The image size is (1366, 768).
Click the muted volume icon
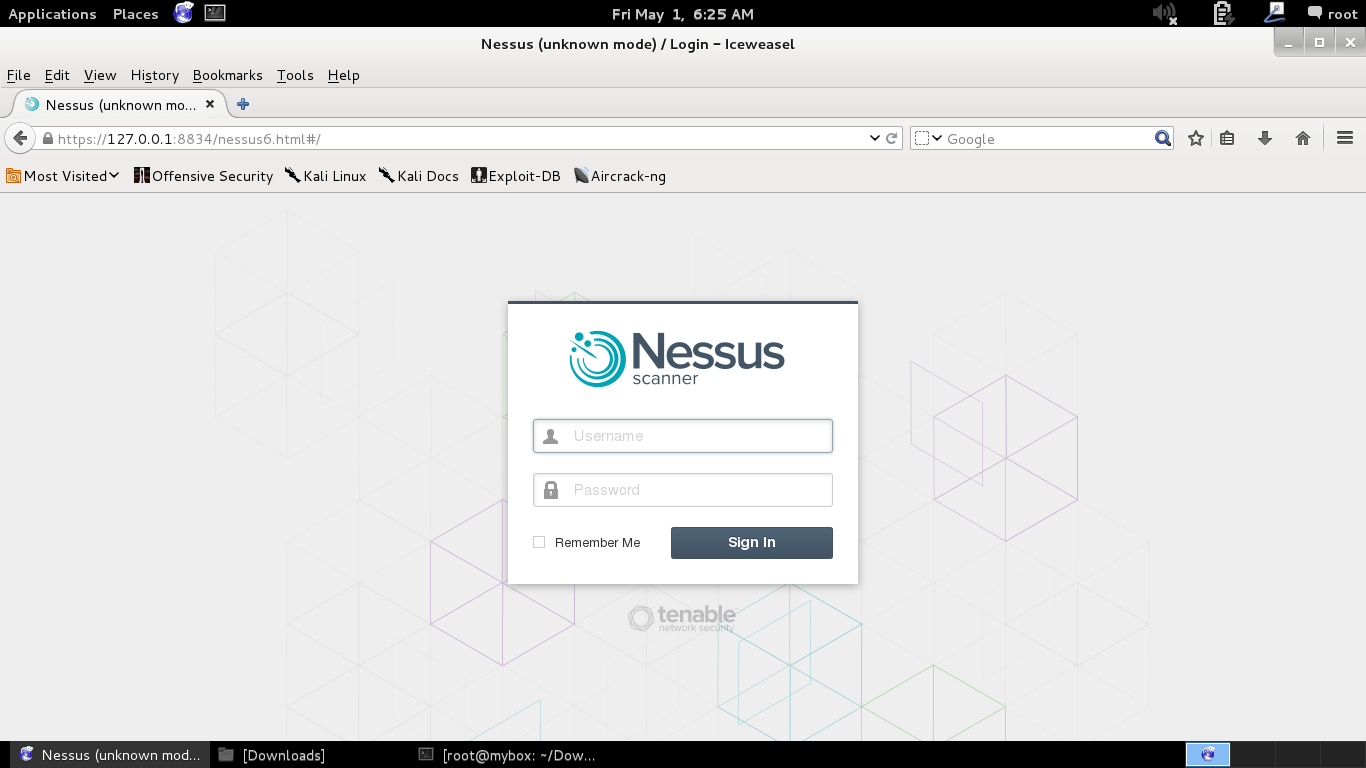pyautogui.click(x=1165, y=13)
